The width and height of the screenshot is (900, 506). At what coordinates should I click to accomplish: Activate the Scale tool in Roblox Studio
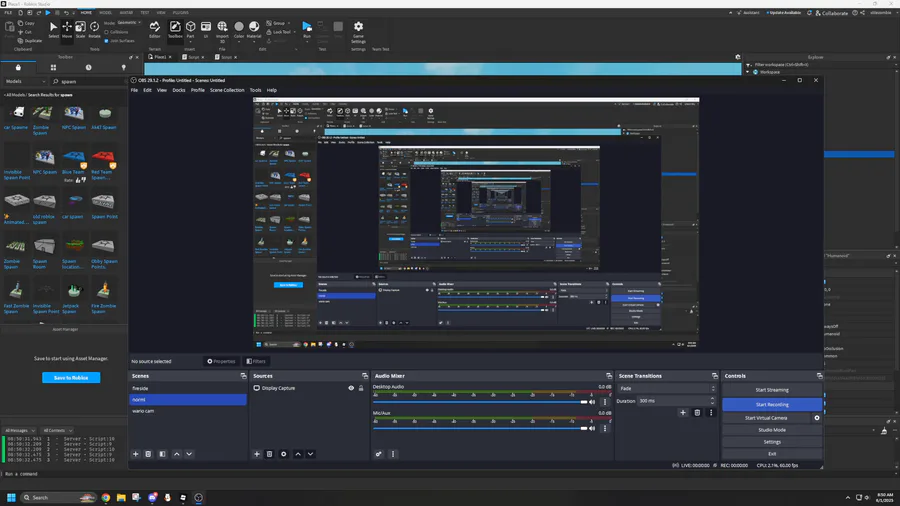(80, 29)
